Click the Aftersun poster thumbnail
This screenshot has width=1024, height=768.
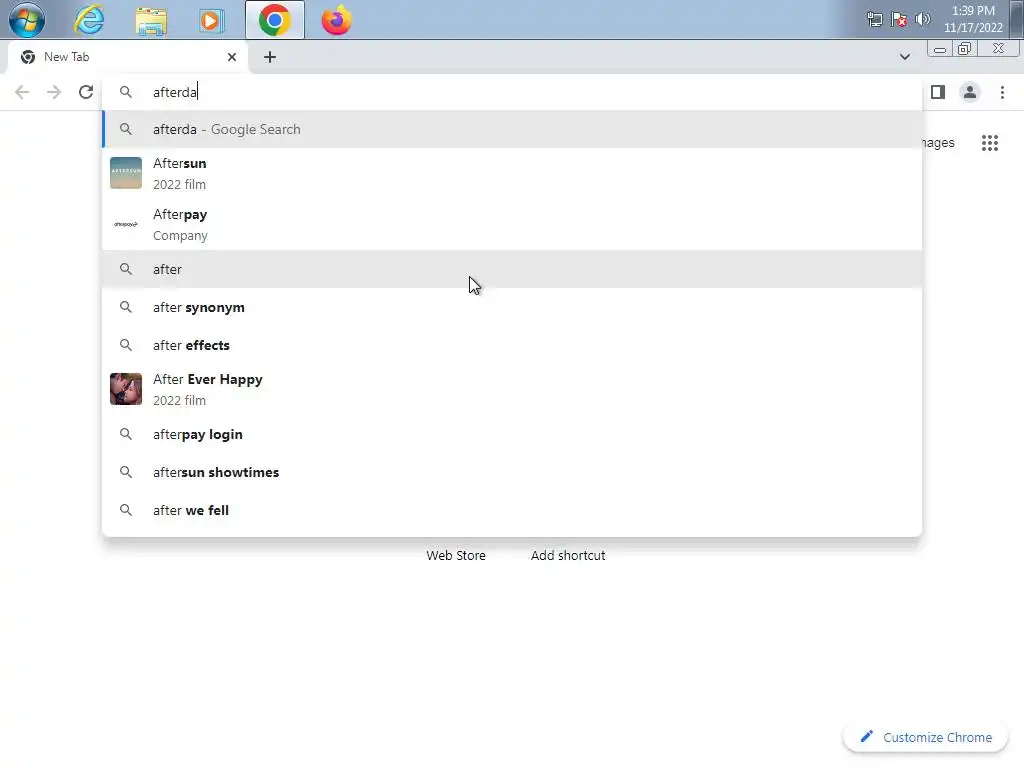click(126, 173)
